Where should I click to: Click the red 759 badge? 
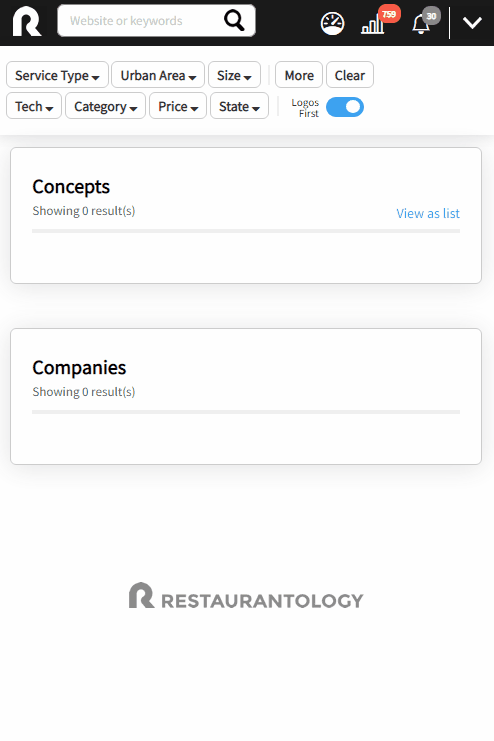pos(389,14)
